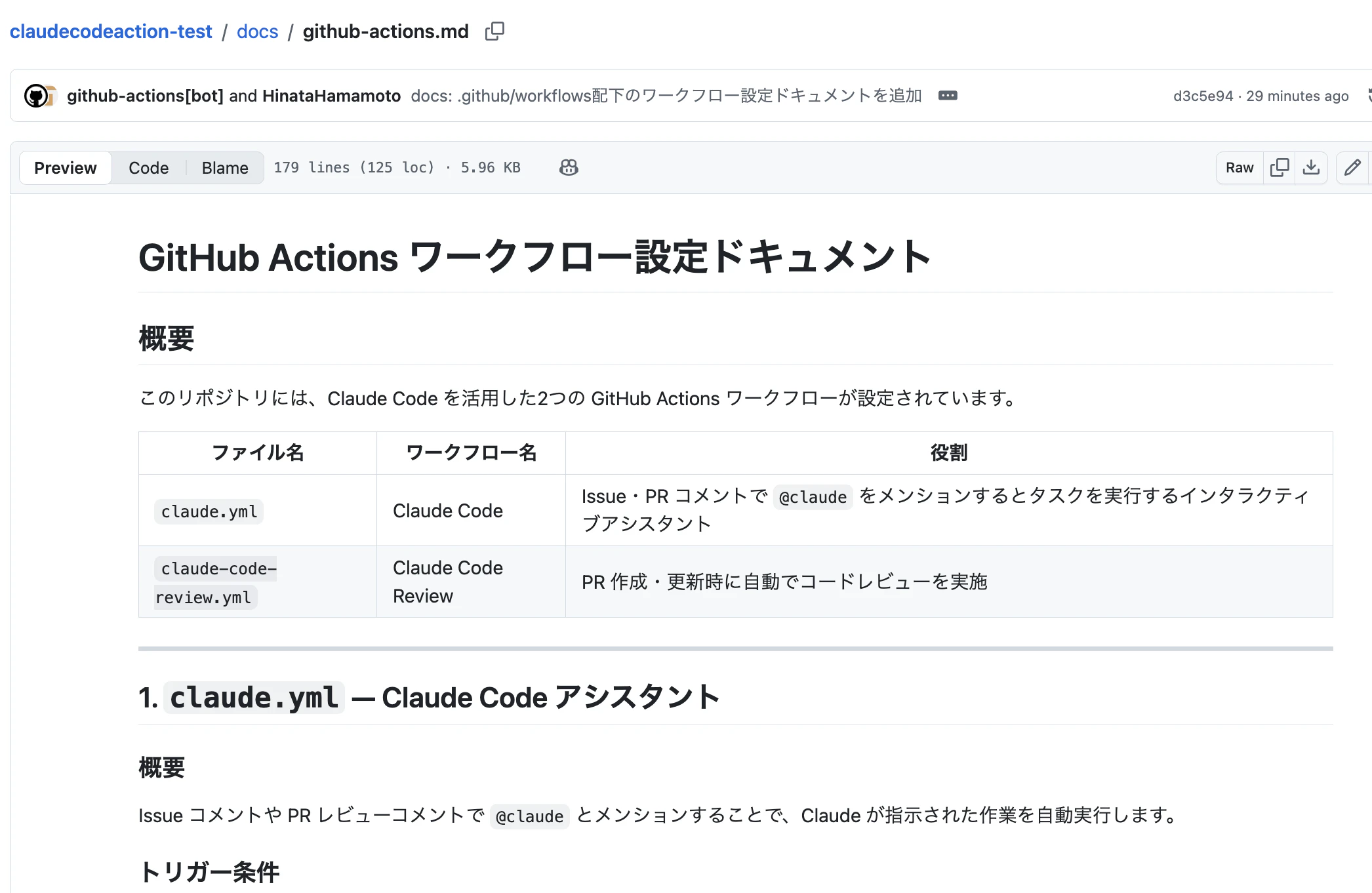Image resolution: width=1372 pixels, height=893 pixels.
Task: Click the intro paragraph about 2 workflows
Action: pyautogui.click(x=578, y=398)
